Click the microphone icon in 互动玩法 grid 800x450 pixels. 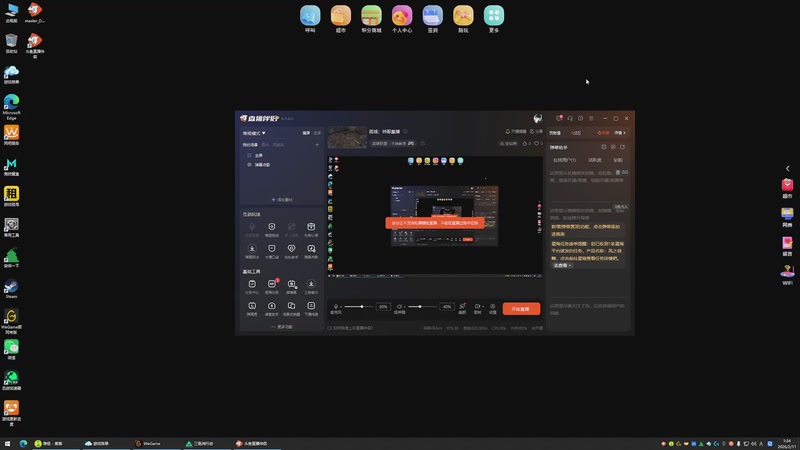[252, 229]
